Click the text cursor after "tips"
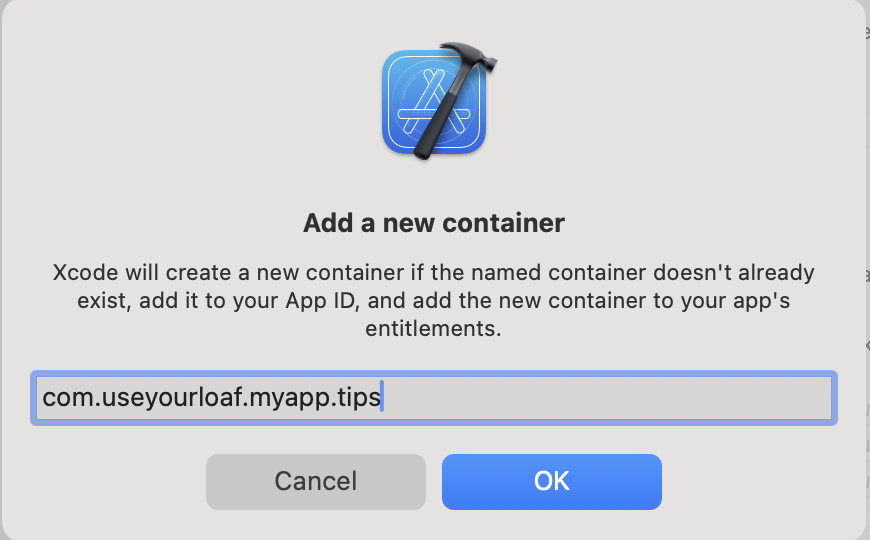 coord(382,396)
